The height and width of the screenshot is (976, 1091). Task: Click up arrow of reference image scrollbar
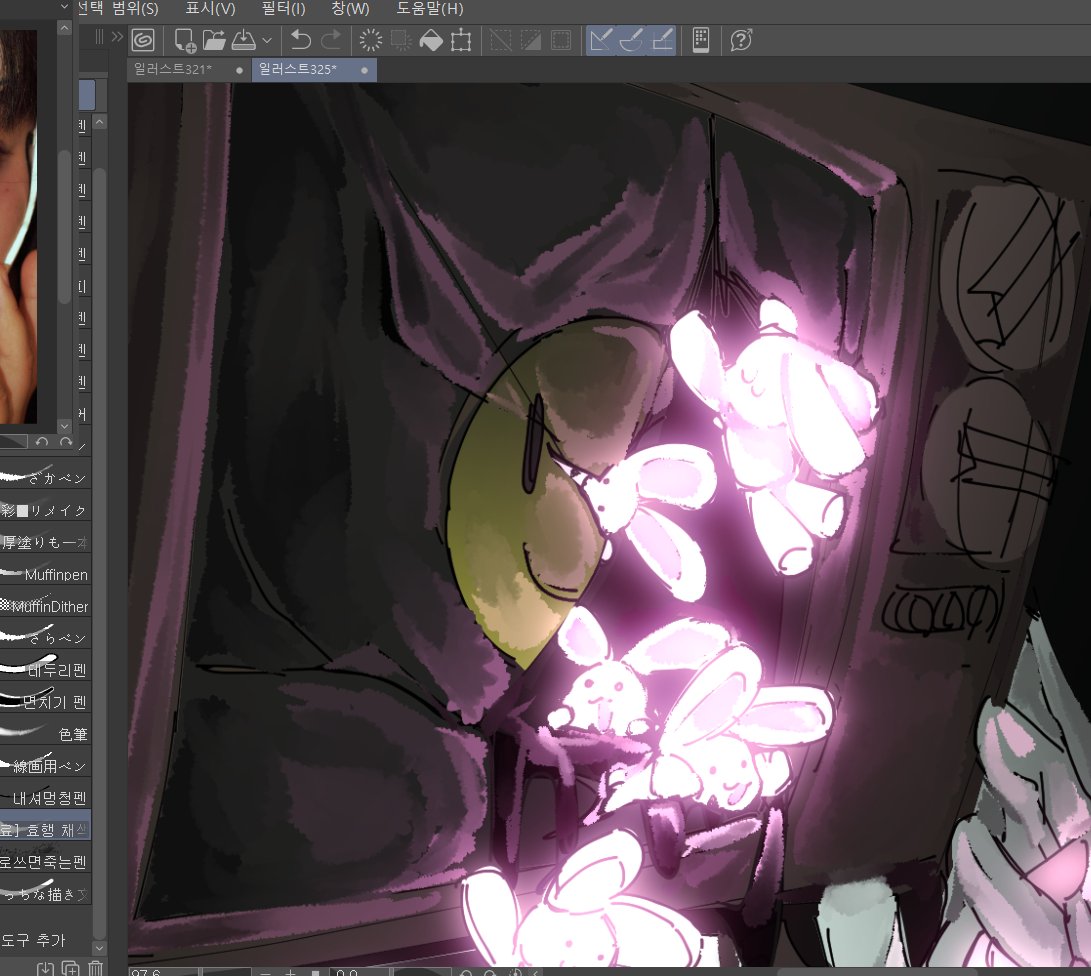65,28
